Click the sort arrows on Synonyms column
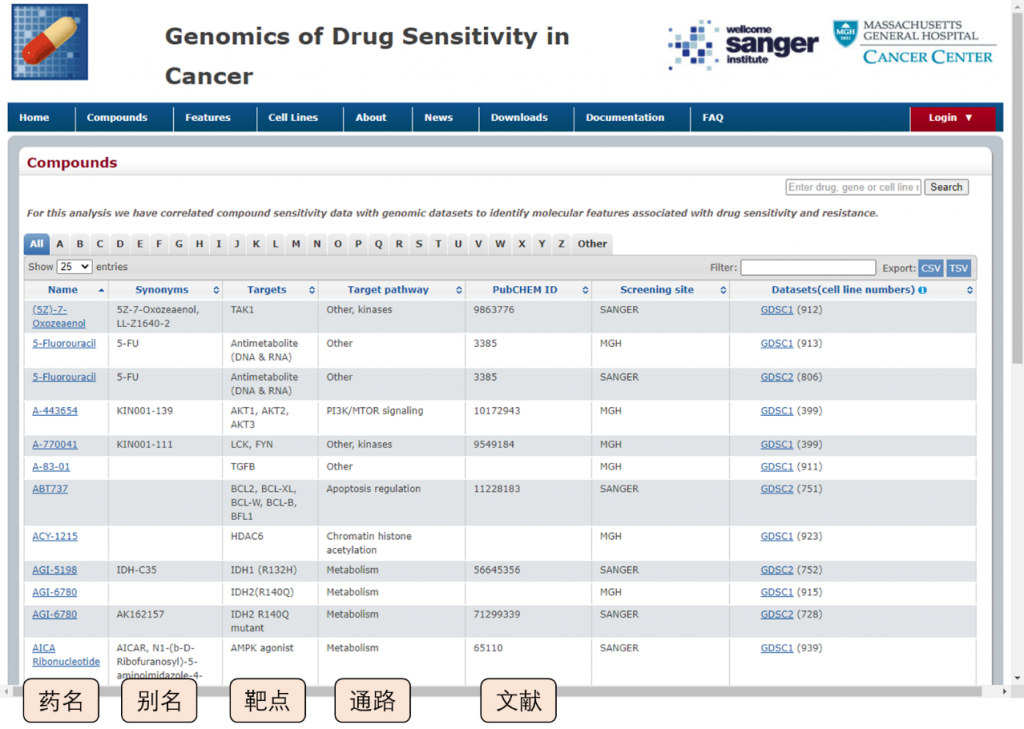The width and height of the screenshot is (1024, 729). click(215, 290)
